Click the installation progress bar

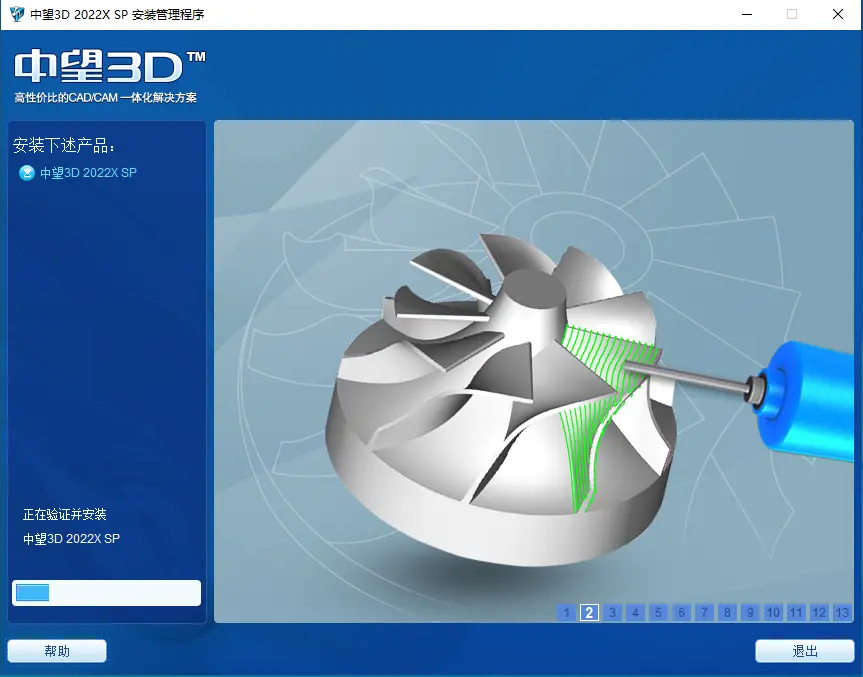(x=106, y=593)
